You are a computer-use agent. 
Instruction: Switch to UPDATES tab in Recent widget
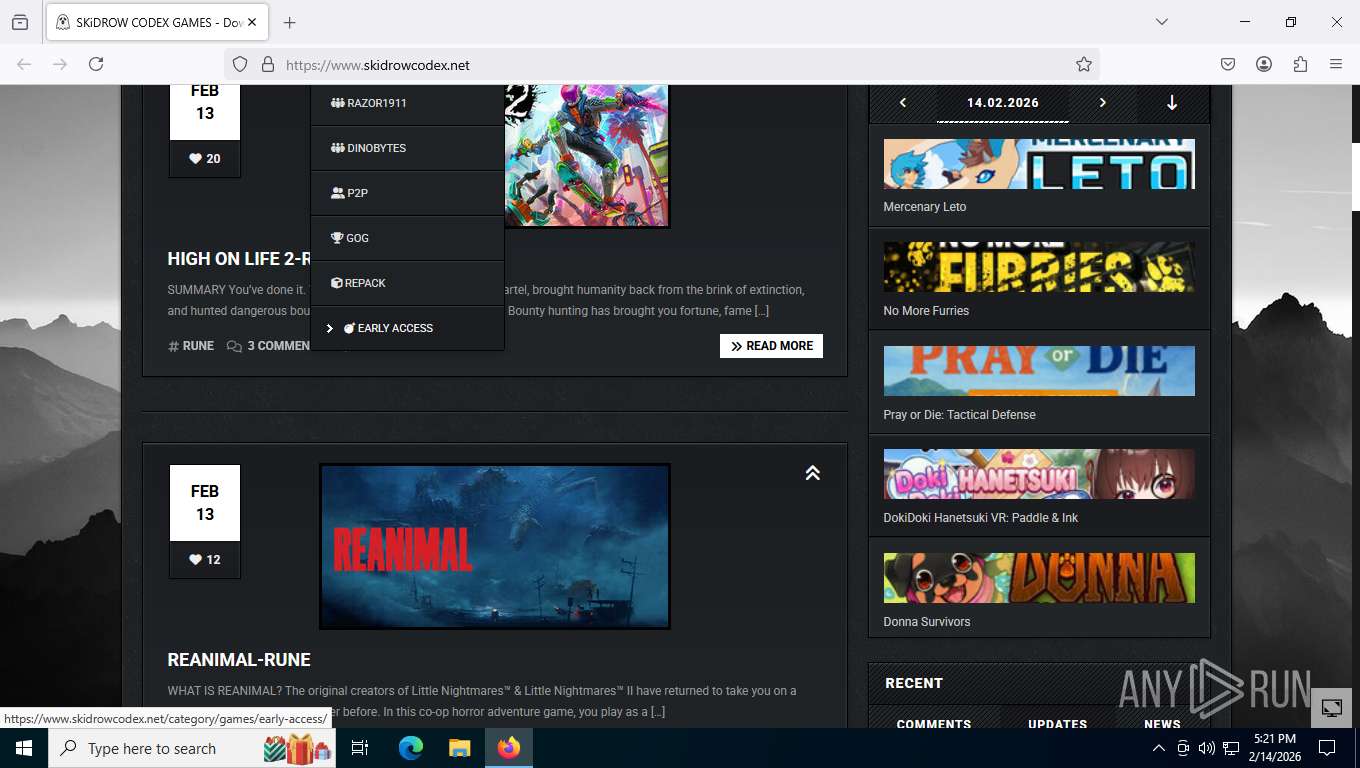[1058, 724]
